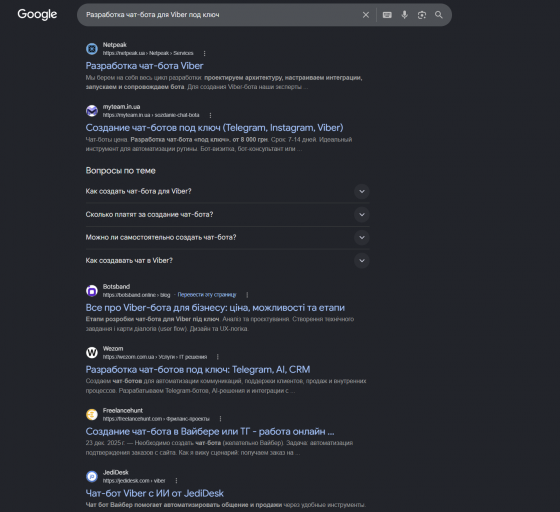Click the myteam.in.ua favicon
This screenshot has width=560, height=512.
point(92,111)
